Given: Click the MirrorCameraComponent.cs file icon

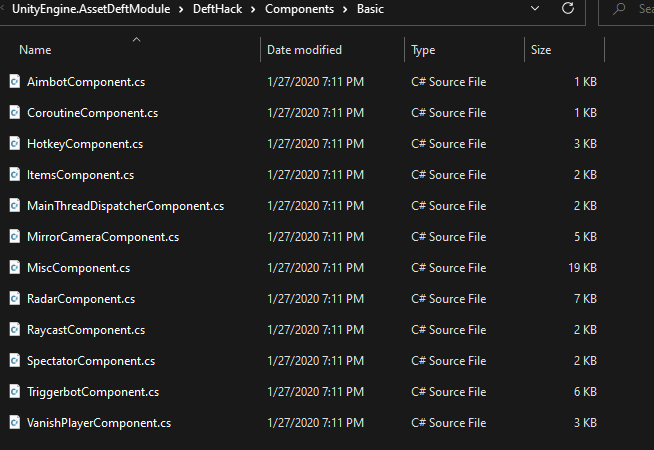Looking at the screenshot, I should pyautogui.click(x=15, y=236).
